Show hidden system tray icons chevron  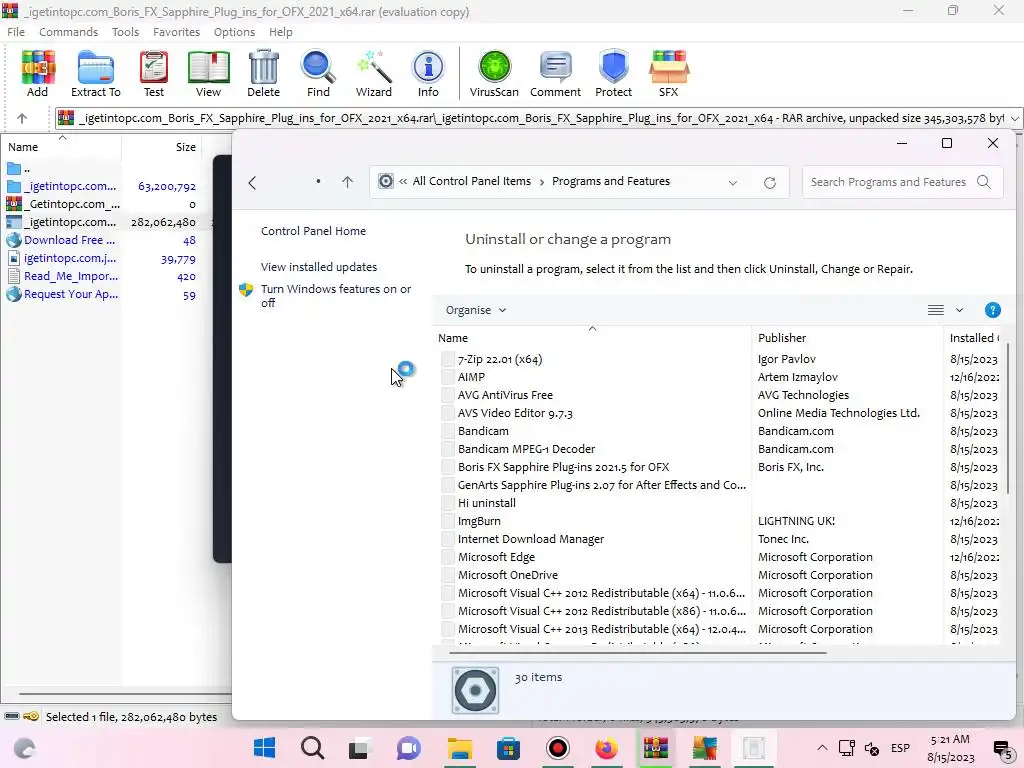[822, 748]
